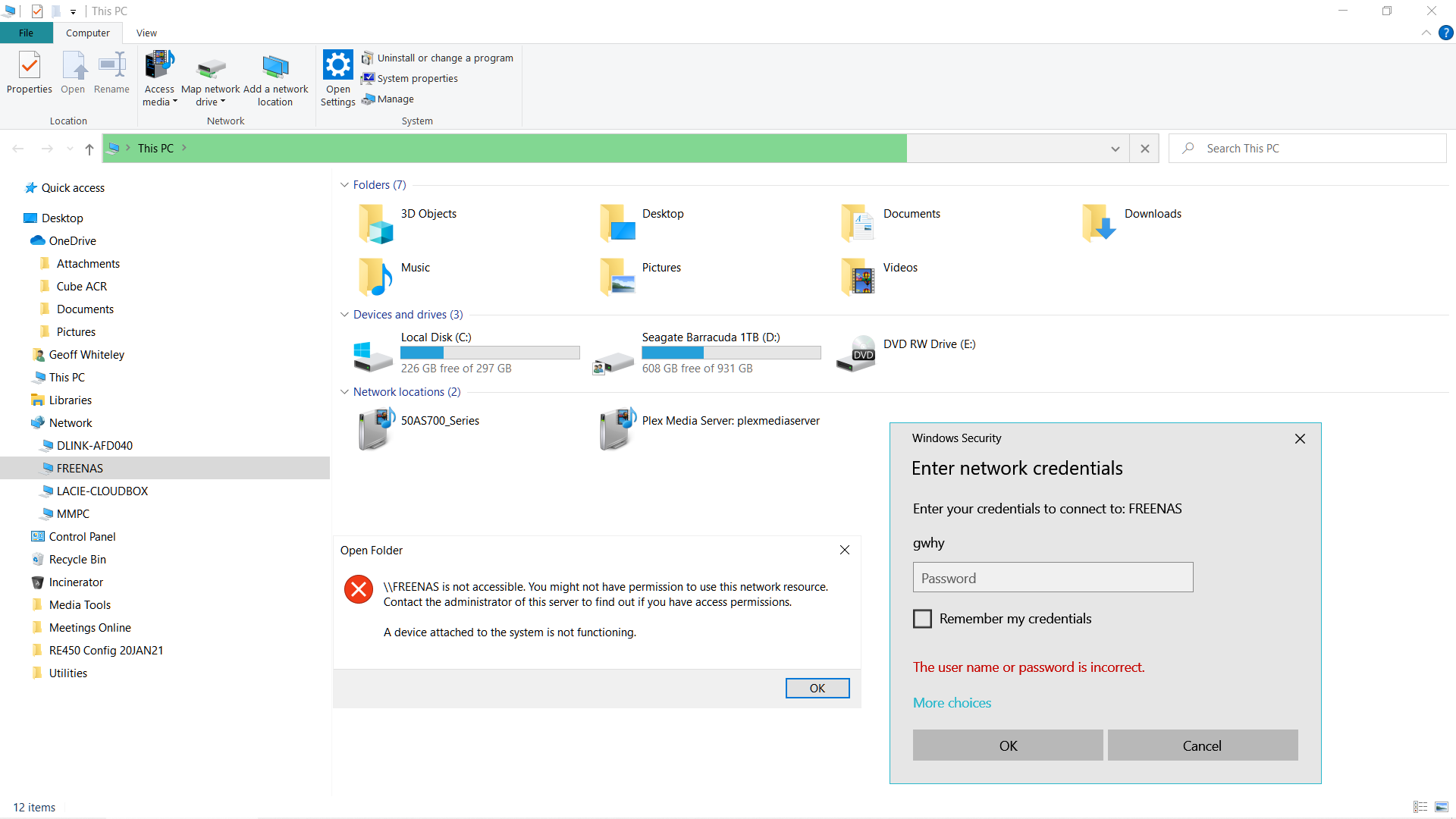The height and width of the screenshot is (819, 1456).
Task: Select Seagate Barracuda 1TB (D:) drive
Action: 707,353
